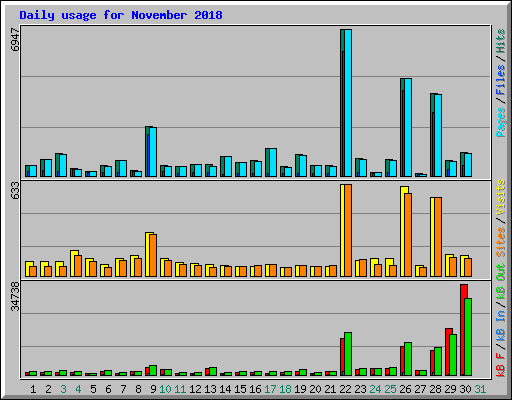
Task: Click the 6947 hits axis value
Action: (x=15, y=39)
